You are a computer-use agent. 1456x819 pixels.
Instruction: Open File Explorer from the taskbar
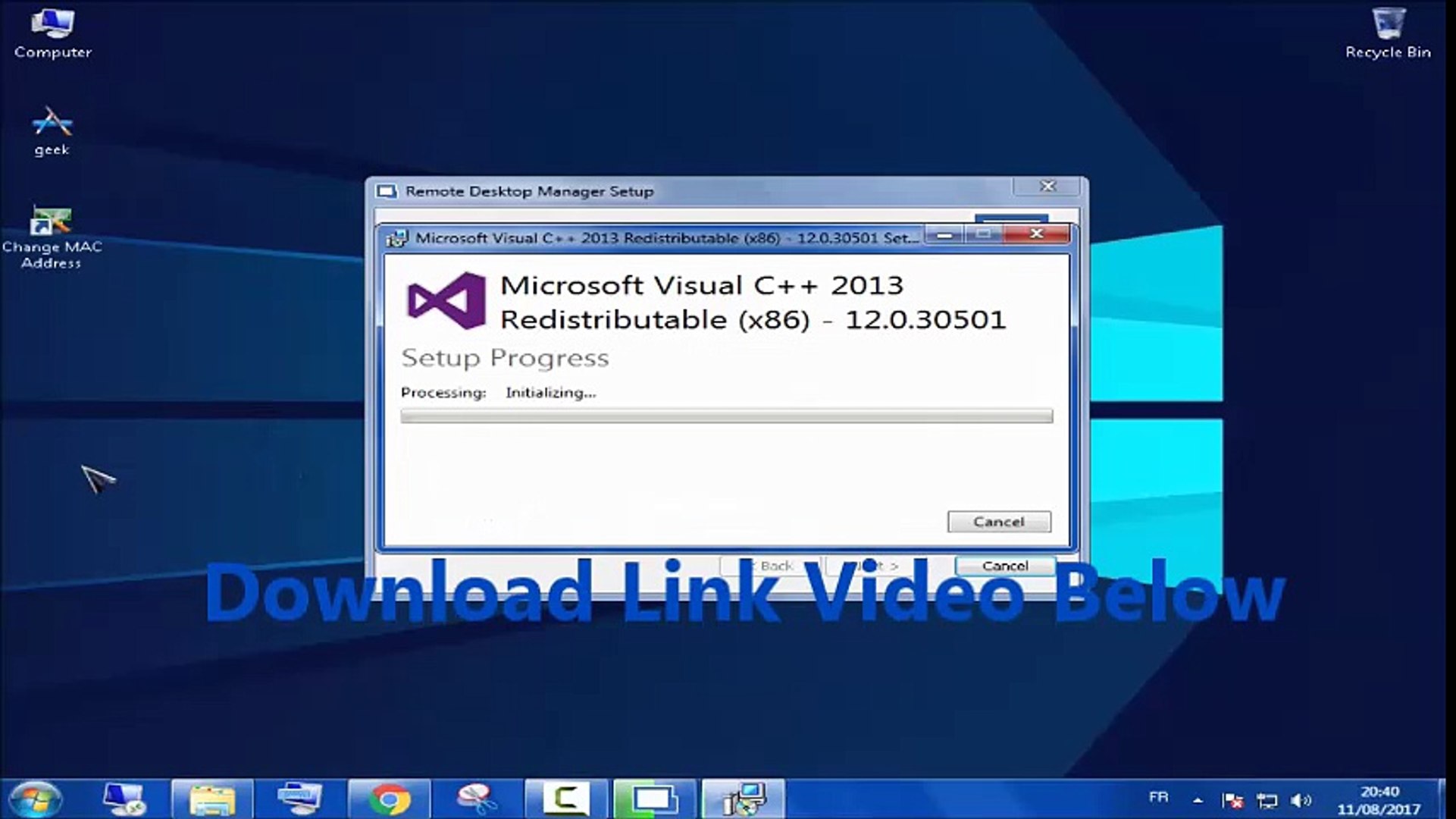click(x=211, y=799)
